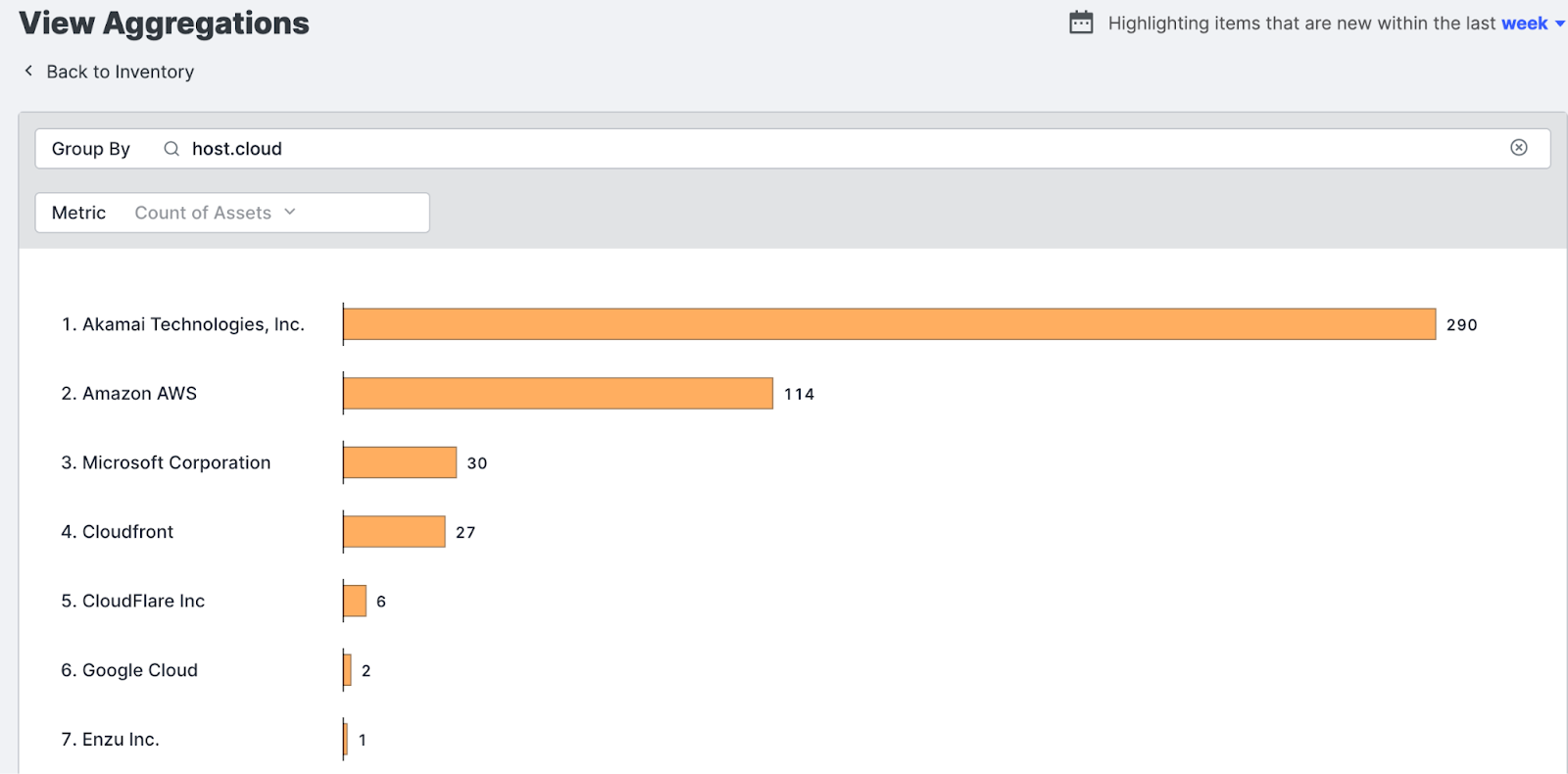This screenshot has height=774, width=1568.
Task: Click the Microsoft Corporation bar
Action: (x=400, y=462)
